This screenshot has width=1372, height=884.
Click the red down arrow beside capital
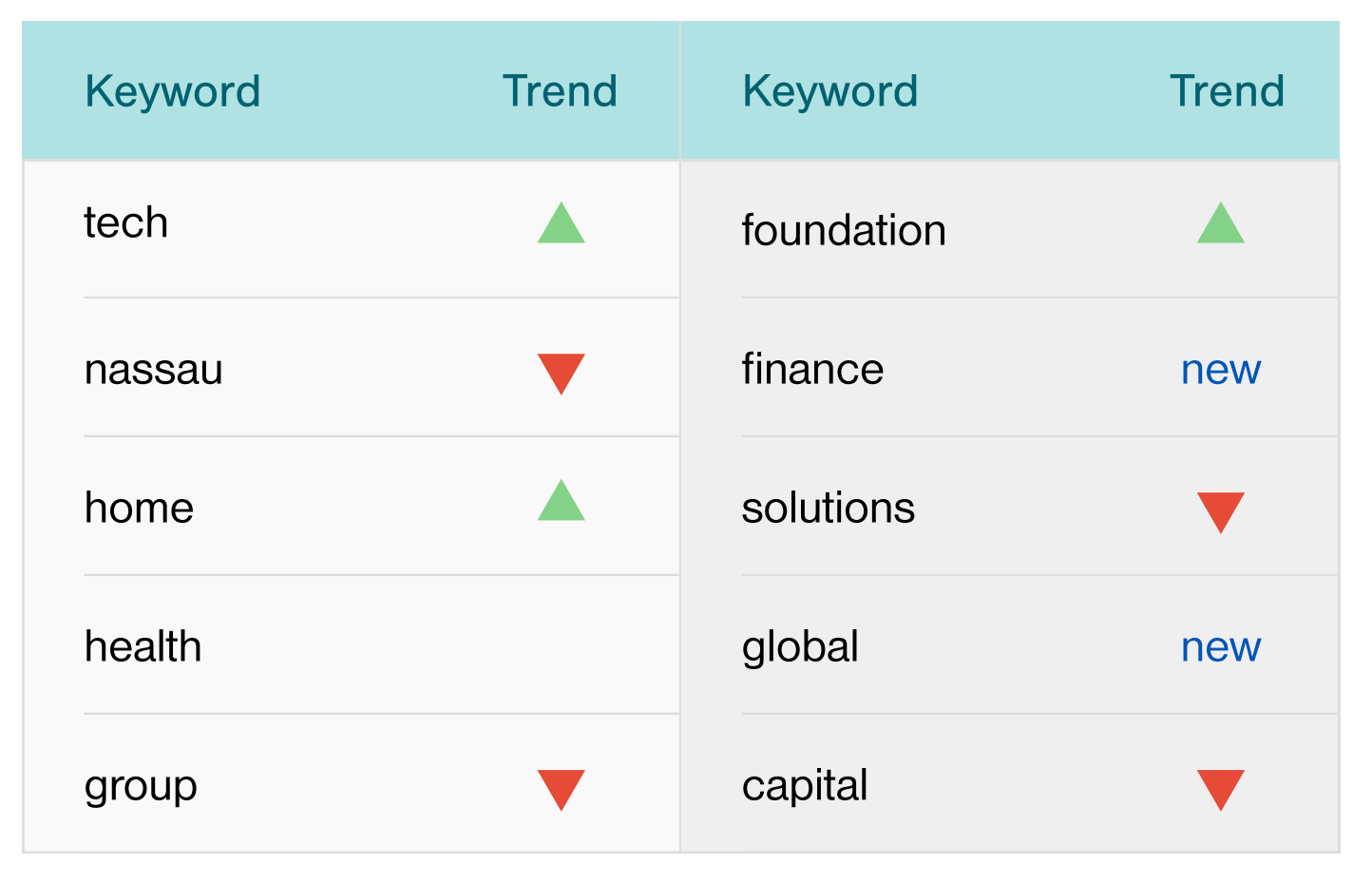1220,788
